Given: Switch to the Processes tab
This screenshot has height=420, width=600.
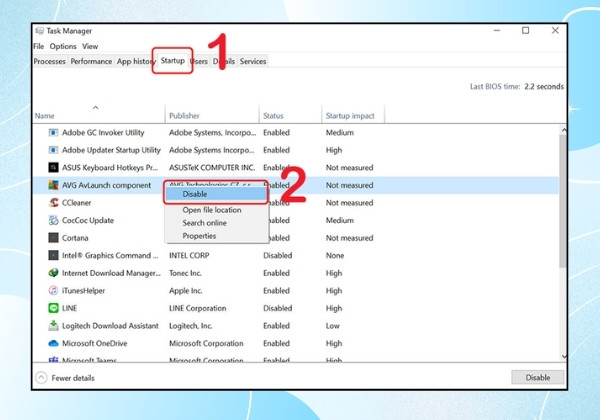Looking at the screenshot, I should [x=49, y=61].
